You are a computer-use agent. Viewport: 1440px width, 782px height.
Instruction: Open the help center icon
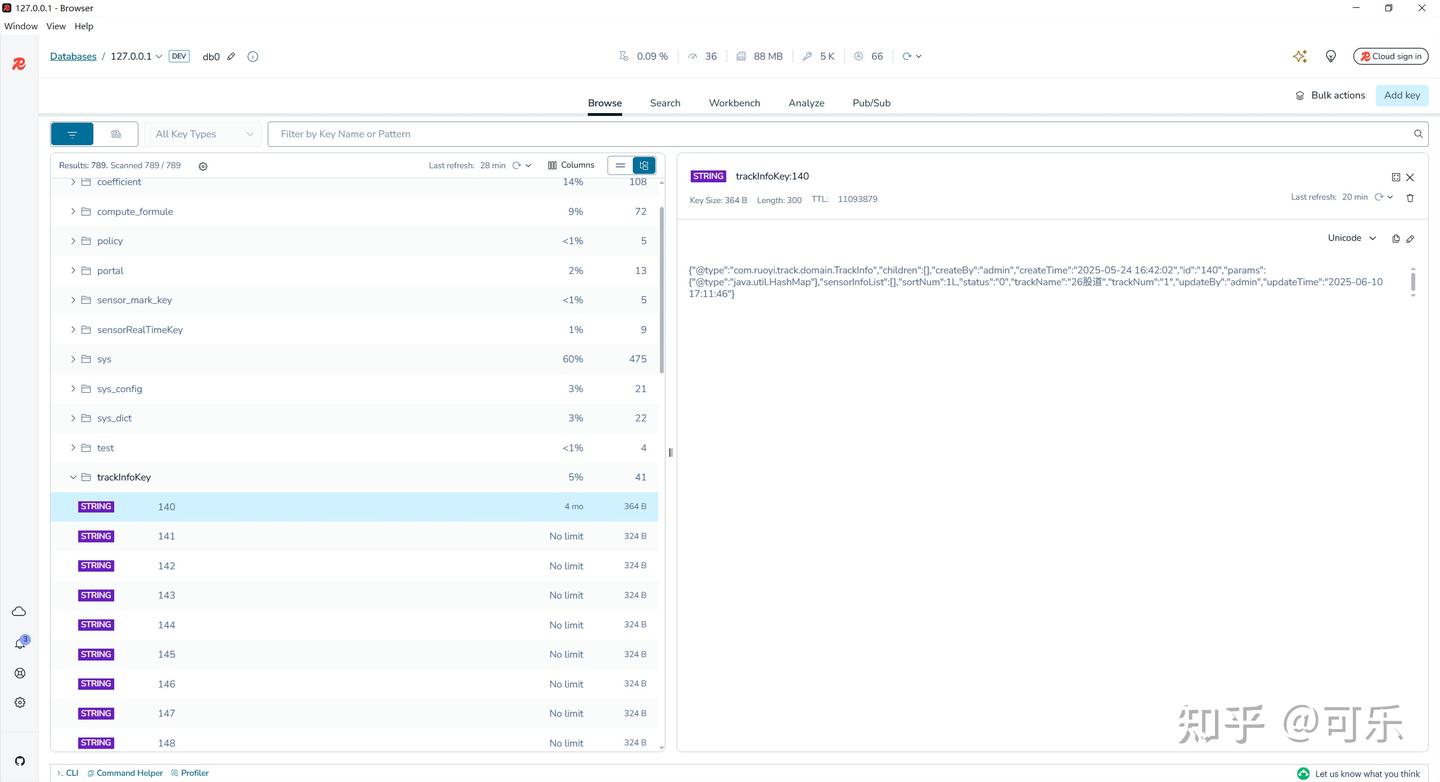19,673
